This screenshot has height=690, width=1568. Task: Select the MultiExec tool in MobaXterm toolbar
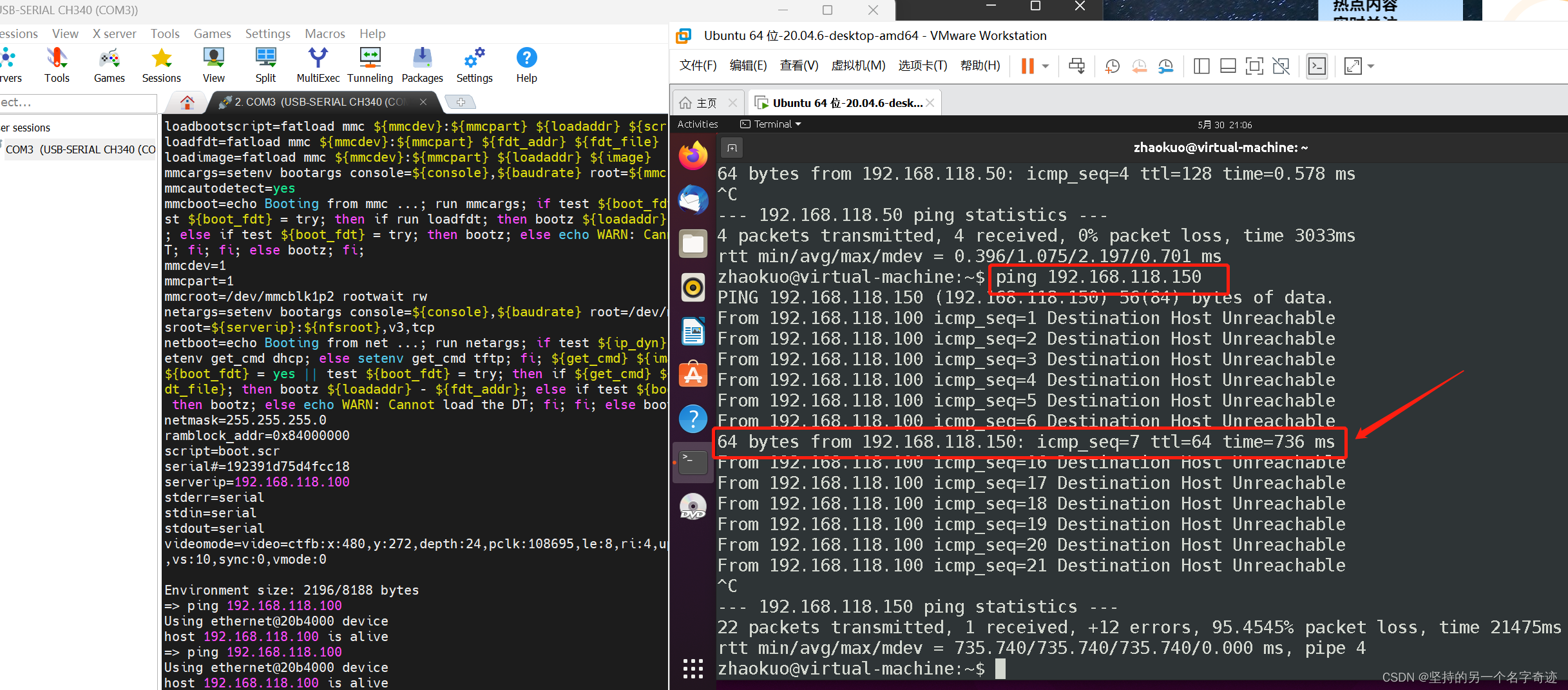coord(318,64)
